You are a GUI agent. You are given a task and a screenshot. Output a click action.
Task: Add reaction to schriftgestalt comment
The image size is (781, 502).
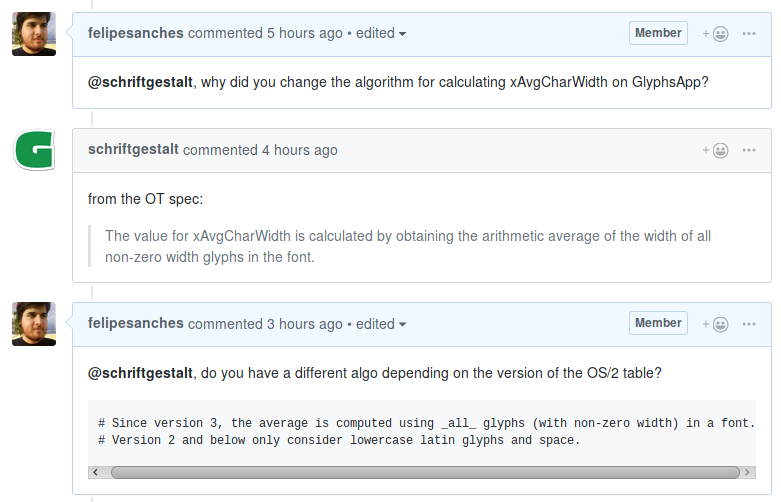click(715, 150)
